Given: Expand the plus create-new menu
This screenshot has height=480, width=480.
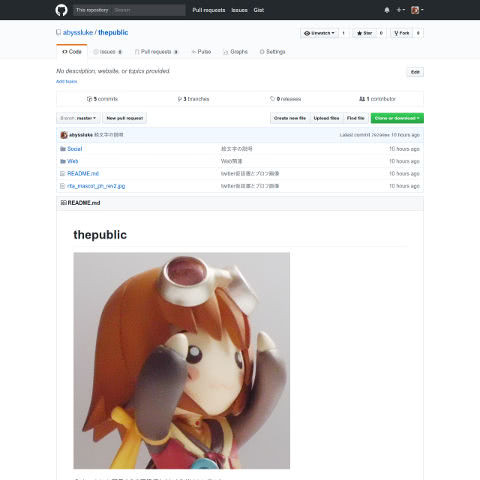Looking at the screenshot, I should coord(400,10).
